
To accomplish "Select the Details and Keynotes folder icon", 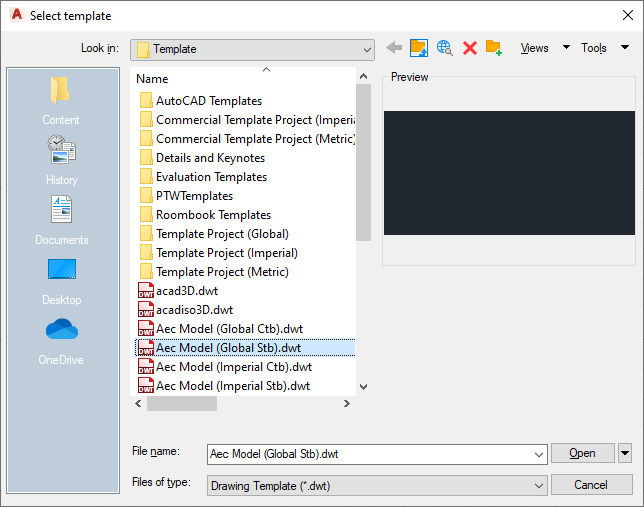I will point(146,158).
